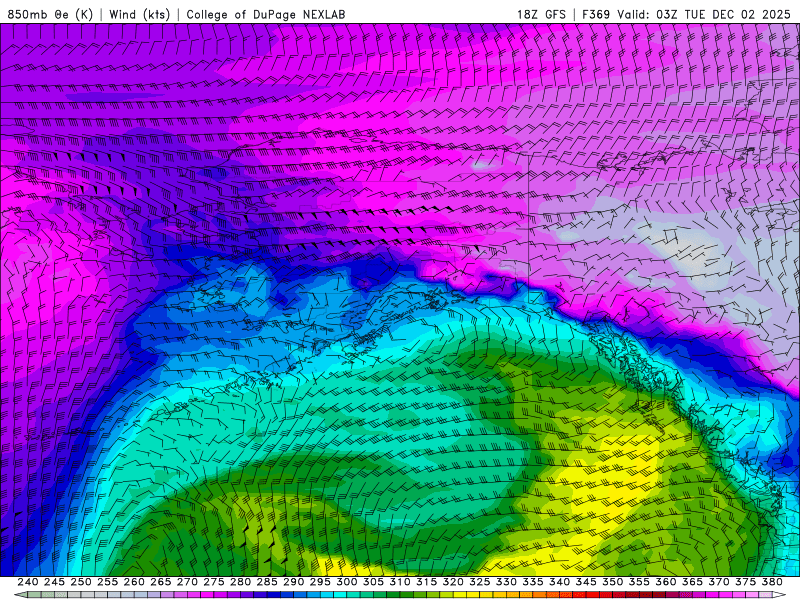Click the 335 color bar label
800x600 pixels.
tap(533, 582)
